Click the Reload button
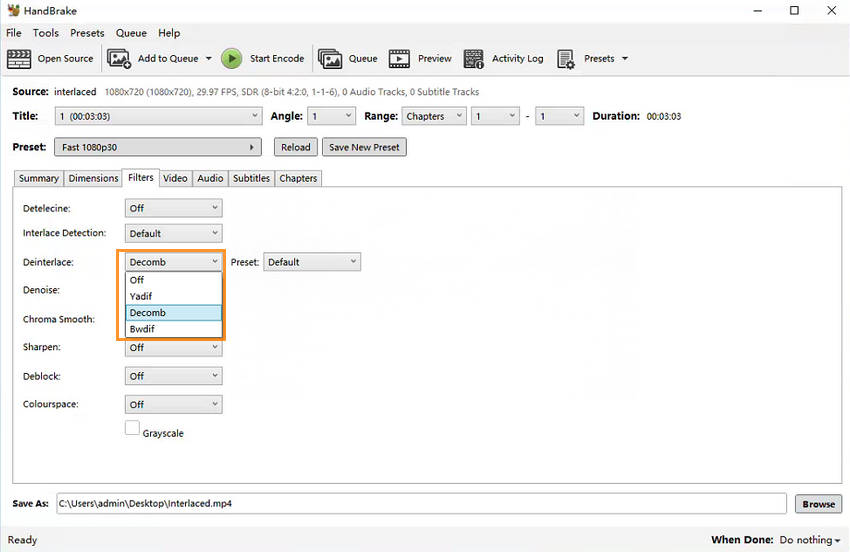 click(x=295, y=147)
